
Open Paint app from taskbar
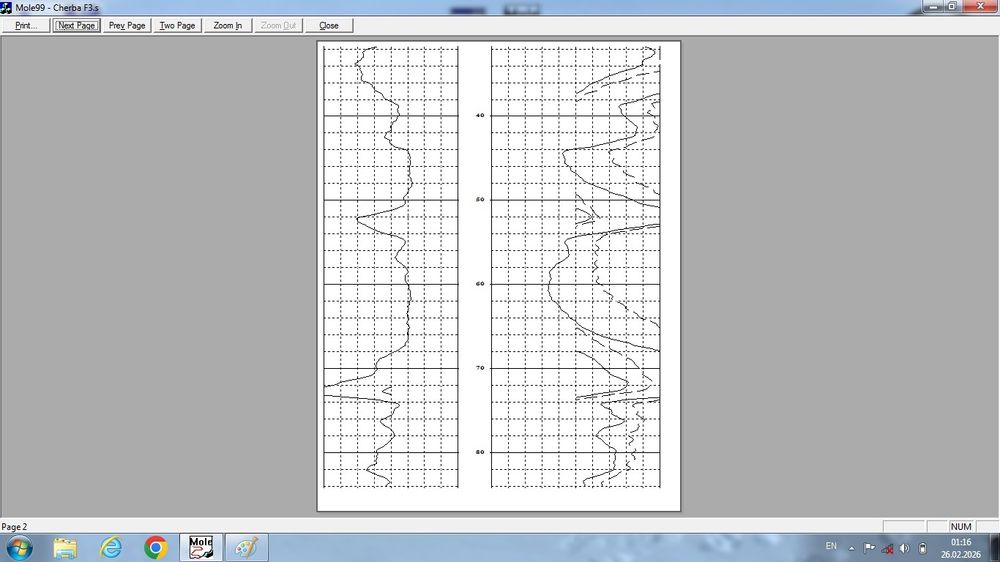(246, 548)
